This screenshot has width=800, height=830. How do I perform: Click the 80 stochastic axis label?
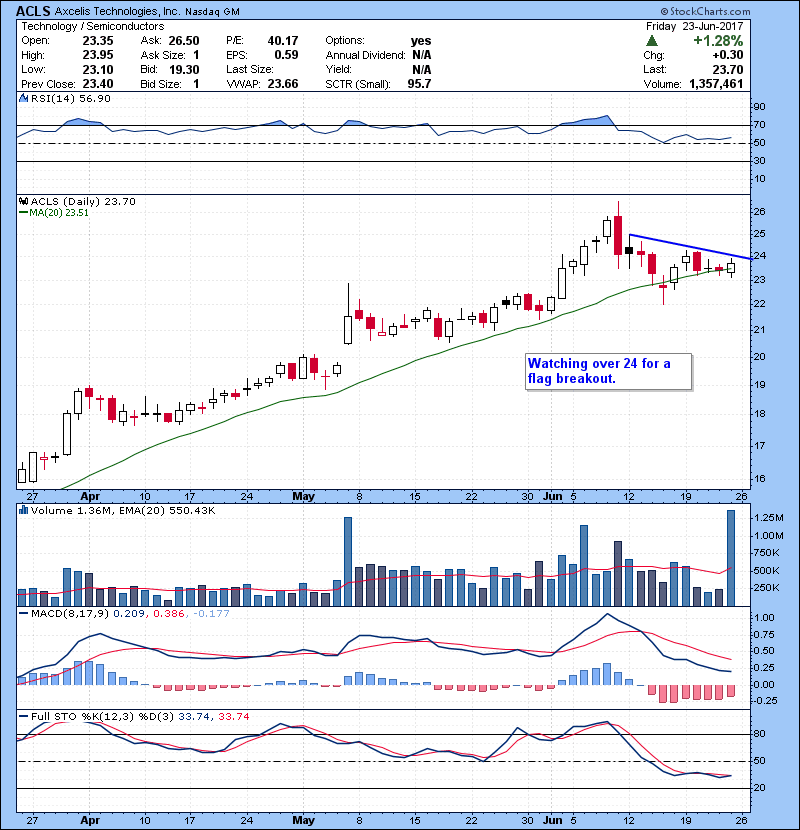coord(759,734)
